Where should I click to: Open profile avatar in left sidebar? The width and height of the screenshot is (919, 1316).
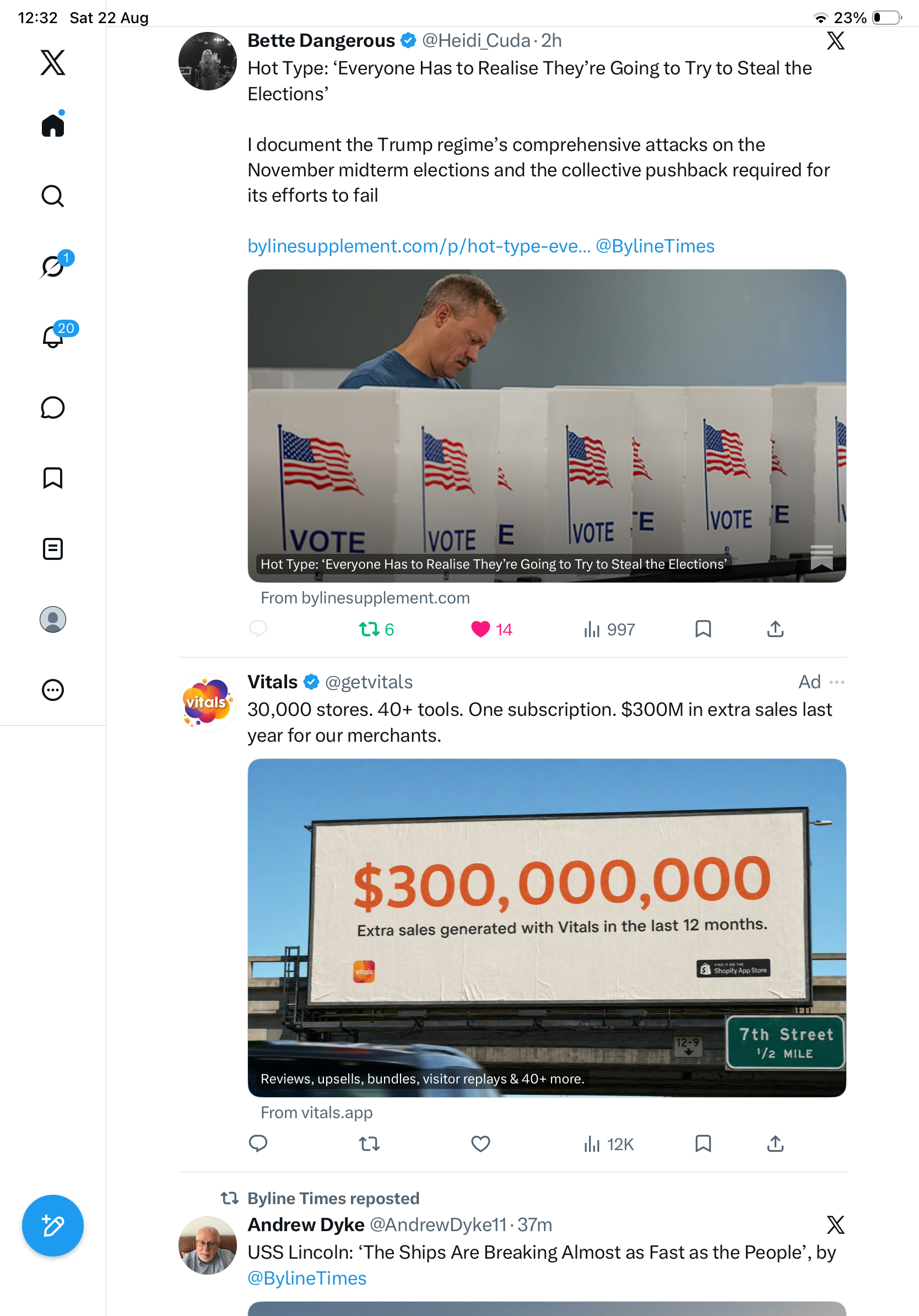coord(53,619)
